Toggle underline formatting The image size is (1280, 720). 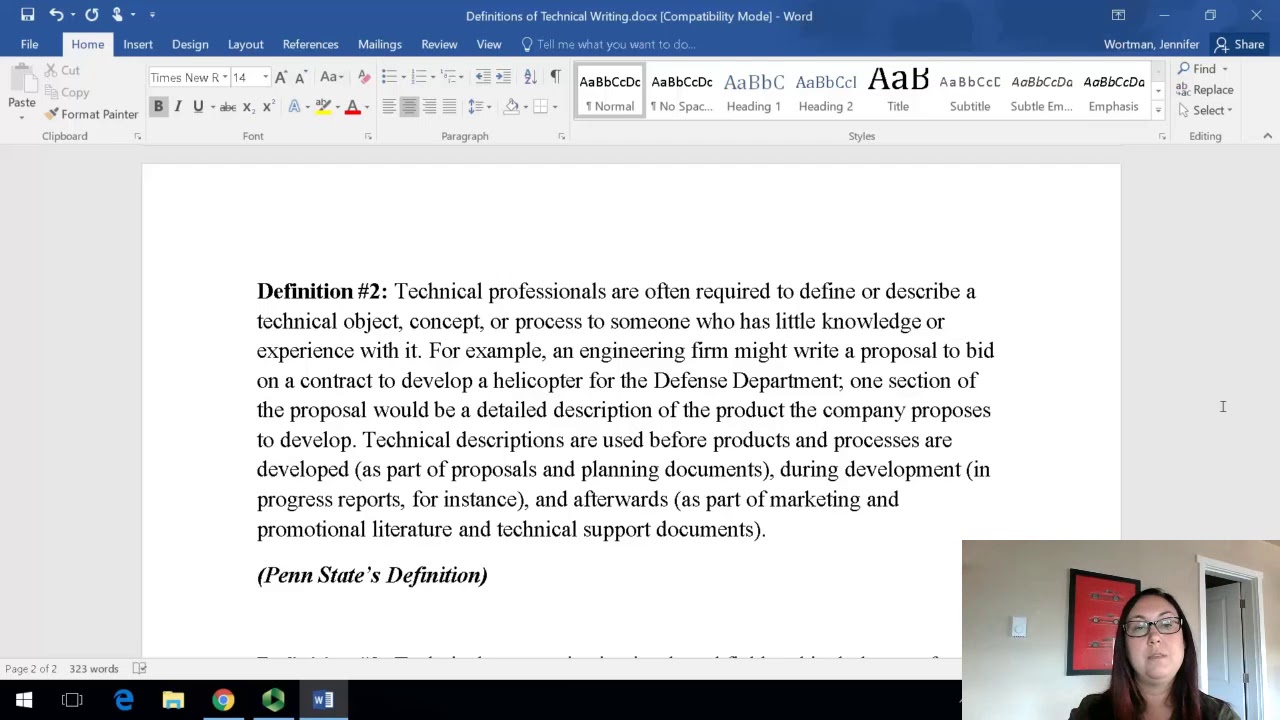coord(198,107)
